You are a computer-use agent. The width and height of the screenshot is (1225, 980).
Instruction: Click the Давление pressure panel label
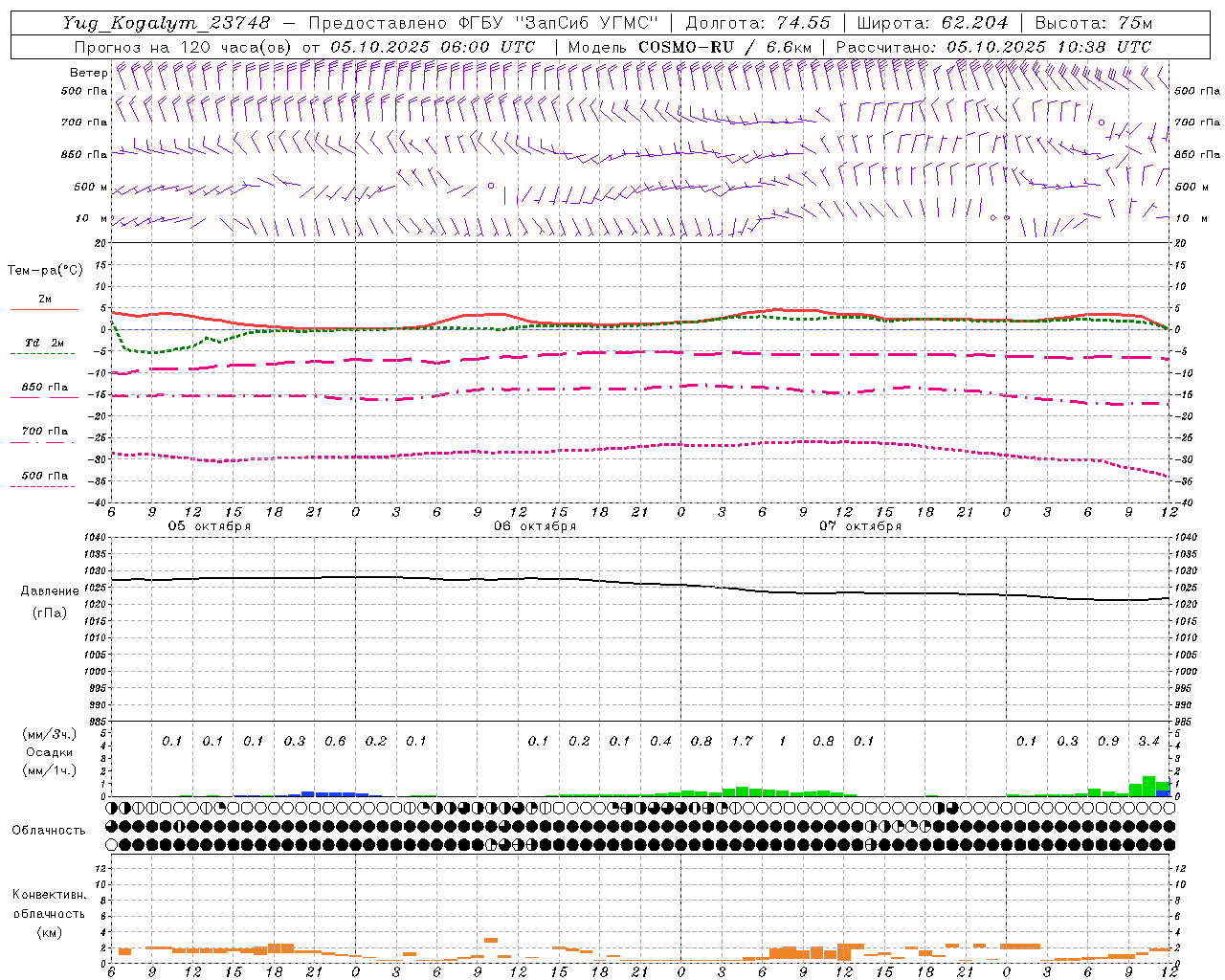pyautogui.click(x=50, y=591)
